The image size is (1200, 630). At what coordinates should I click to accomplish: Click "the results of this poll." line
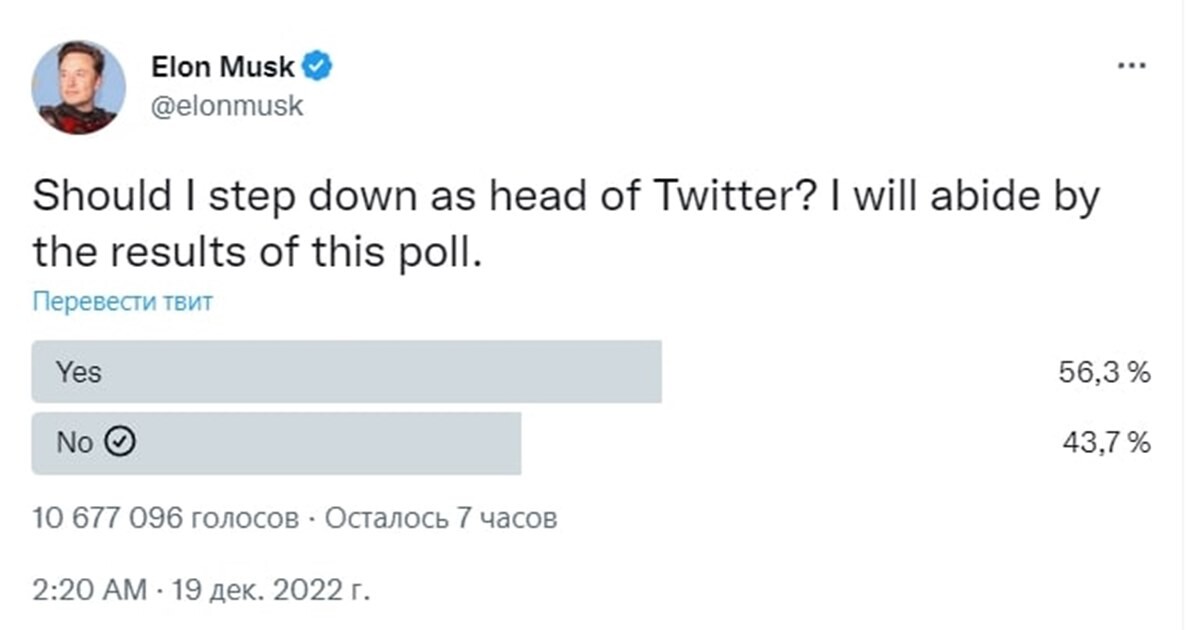(258, 252)
